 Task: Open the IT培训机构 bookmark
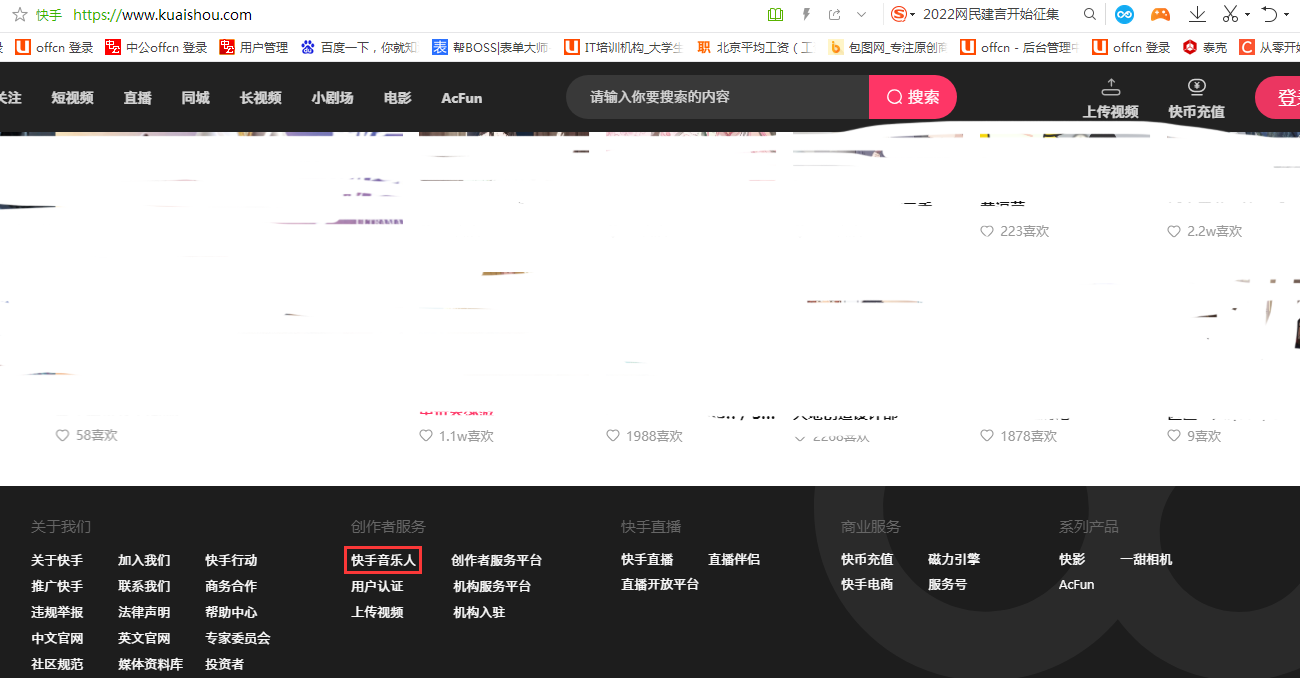click(x=624, y=47)
